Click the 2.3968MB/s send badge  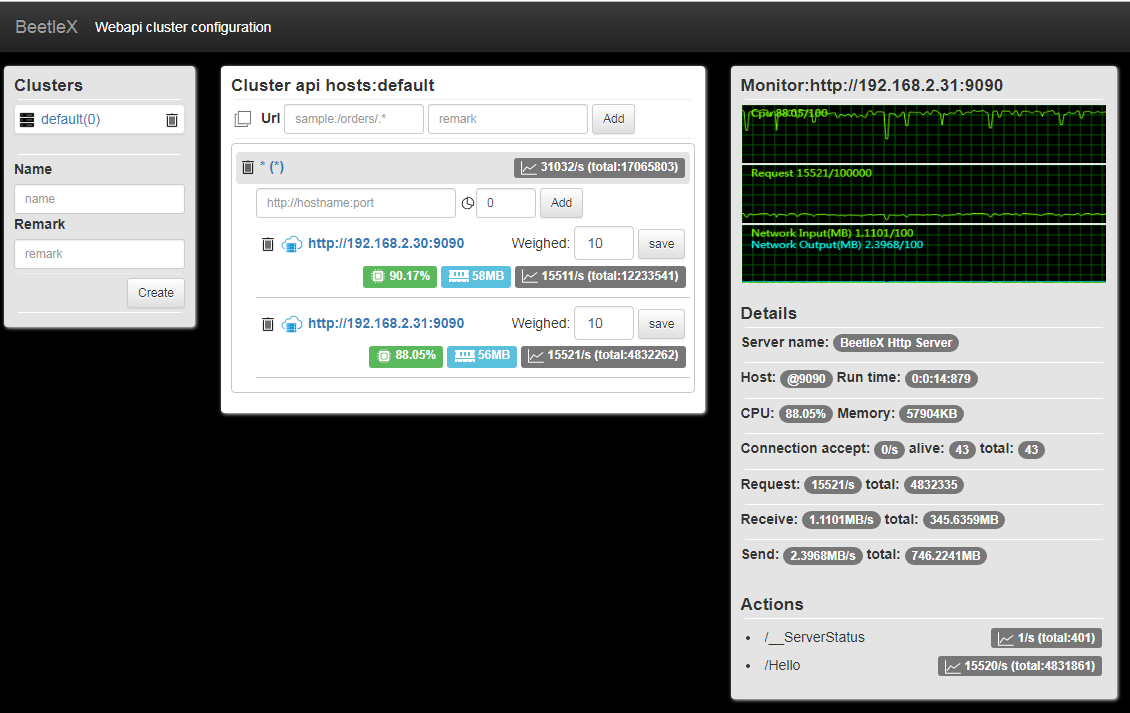[822, 556]
